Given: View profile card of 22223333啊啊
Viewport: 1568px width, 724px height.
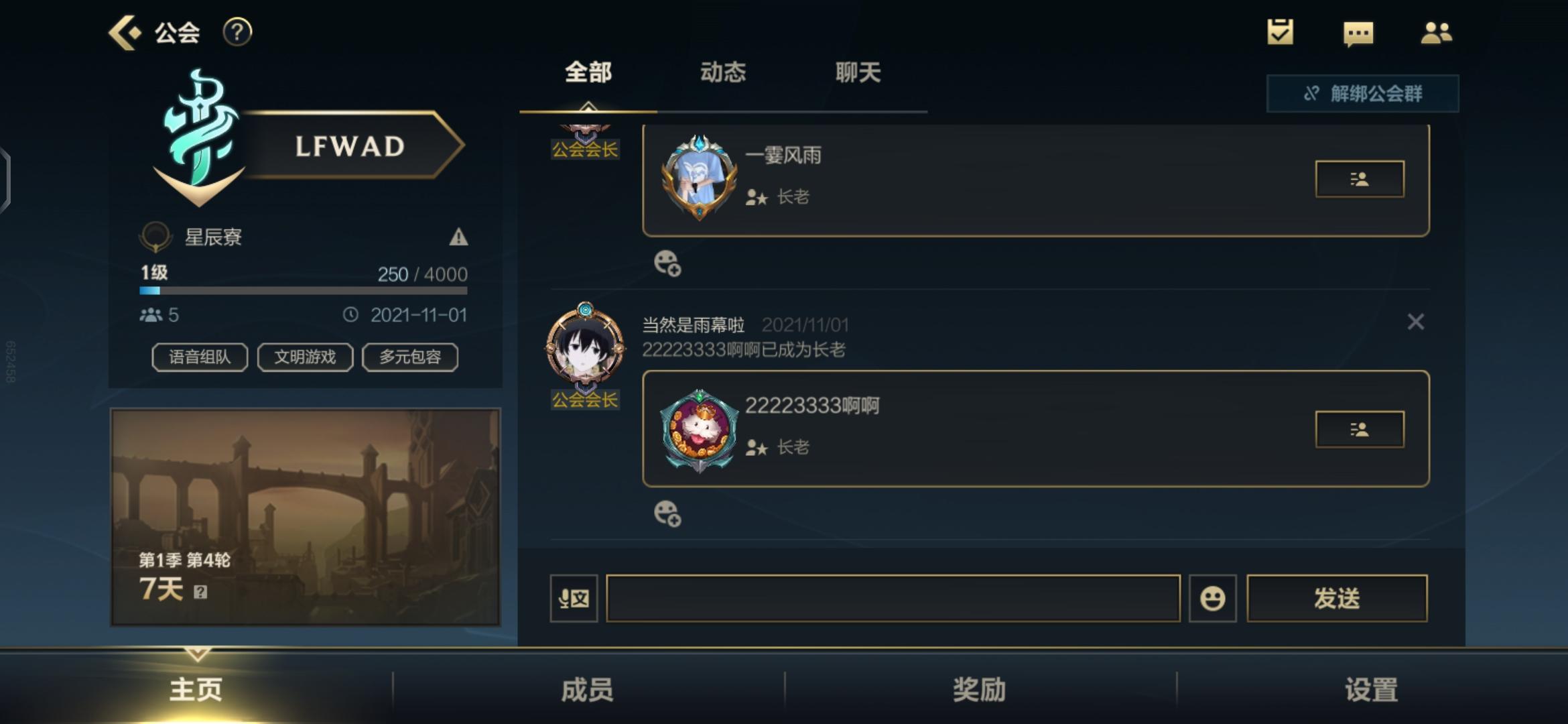Looking at the screenshot, I should point(1360,429).
